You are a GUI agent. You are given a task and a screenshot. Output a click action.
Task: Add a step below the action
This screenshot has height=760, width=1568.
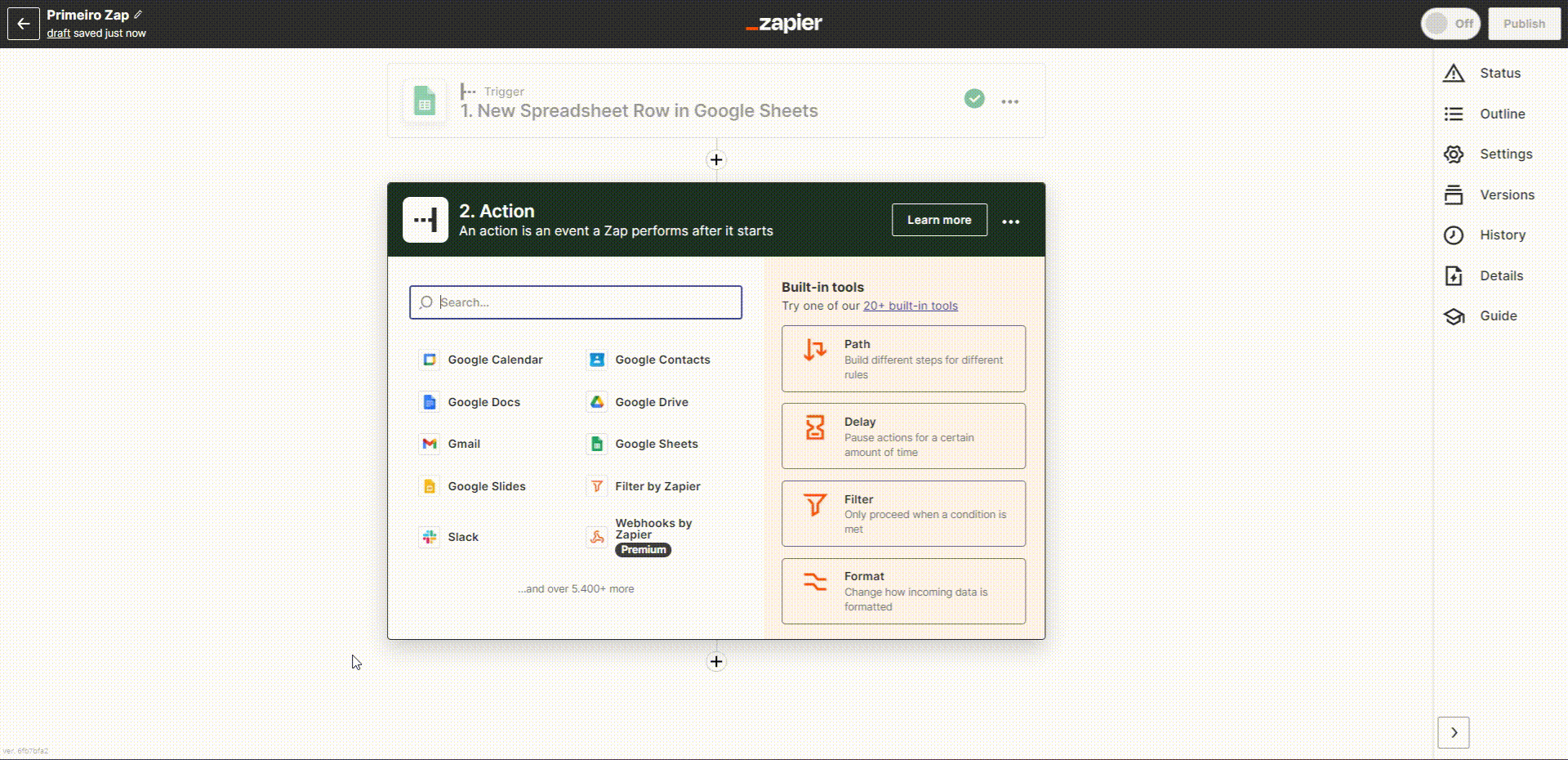point(716,662)
